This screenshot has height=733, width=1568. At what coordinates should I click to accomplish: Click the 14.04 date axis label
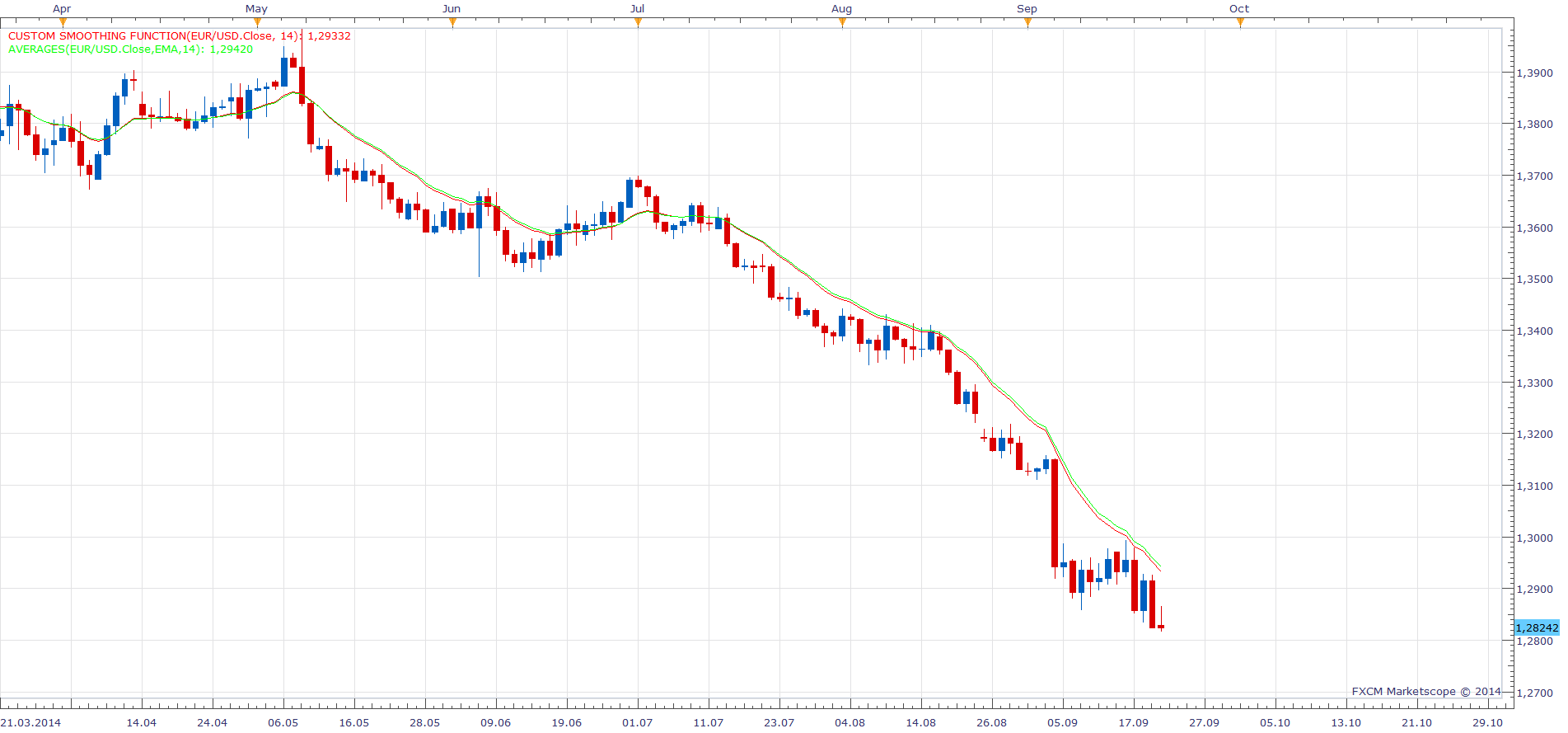pos(142,722)
